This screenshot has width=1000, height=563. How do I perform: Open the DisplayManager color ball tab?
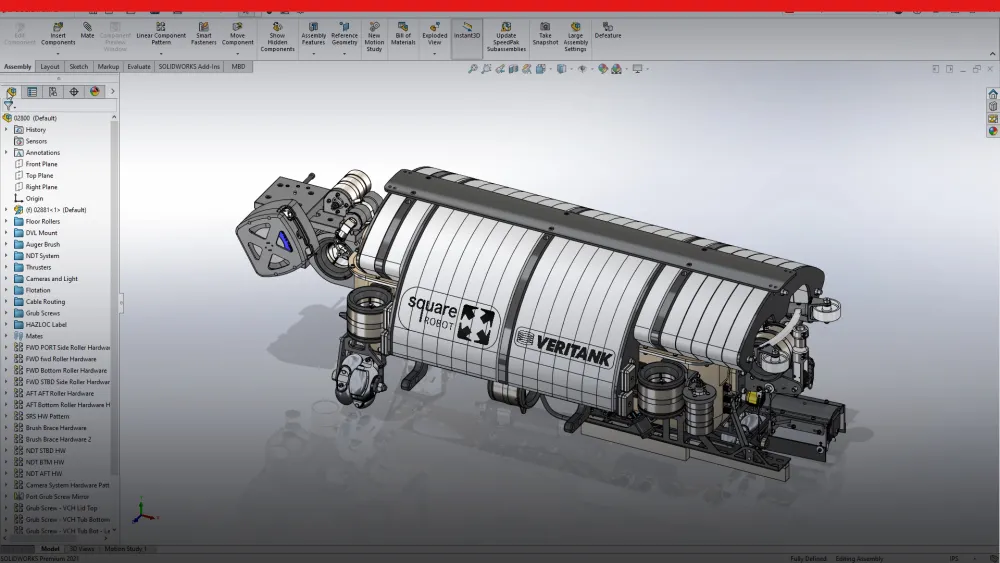pyautogui.click(x=95, y=92)
